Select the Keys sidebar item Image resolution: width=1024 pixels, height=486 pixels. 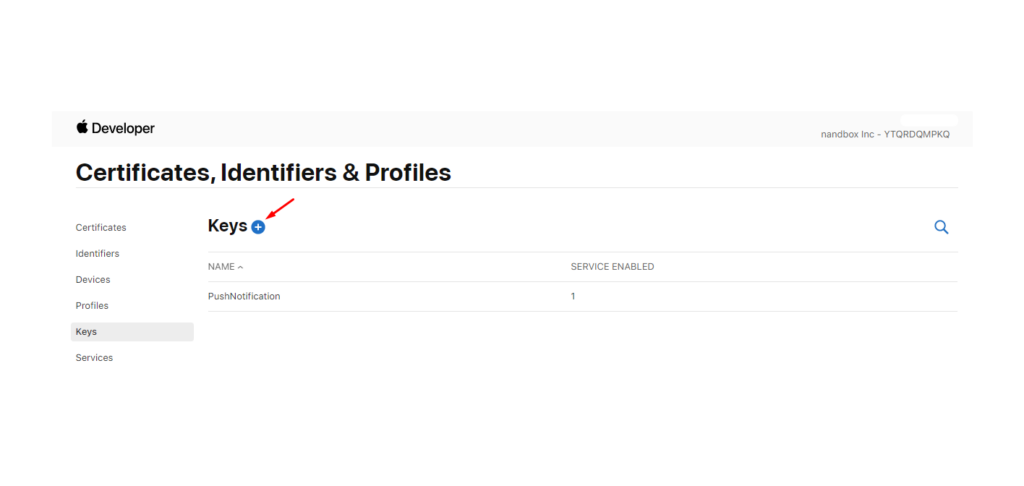pyautogui.click(x=87, y=332)
